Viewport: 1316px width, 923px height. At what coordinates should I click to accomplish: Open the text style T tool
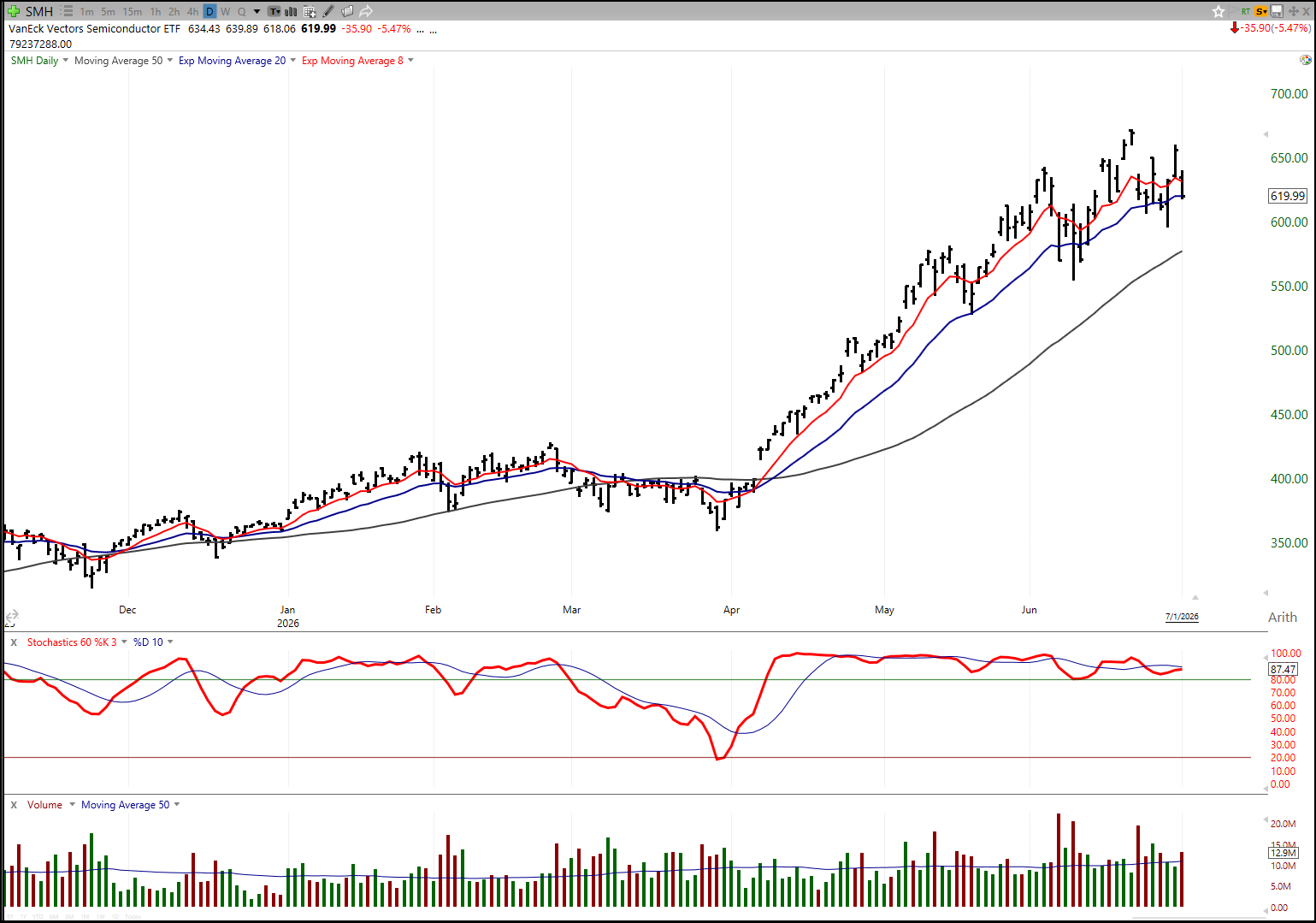pyautogui.click(x=274, y=11)
